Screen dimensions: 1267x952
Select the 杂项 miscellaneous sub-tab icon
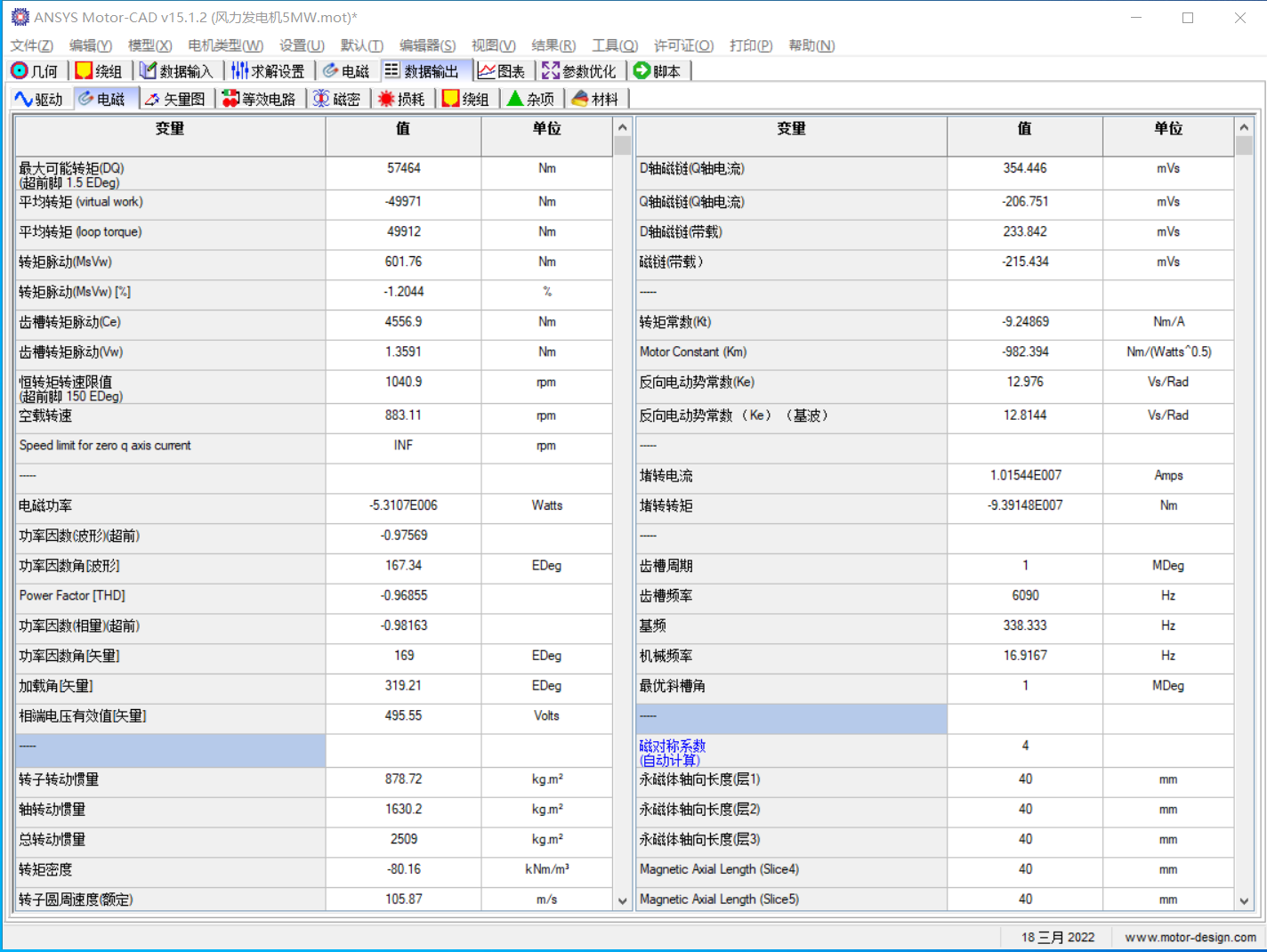[x=515, y=99]
